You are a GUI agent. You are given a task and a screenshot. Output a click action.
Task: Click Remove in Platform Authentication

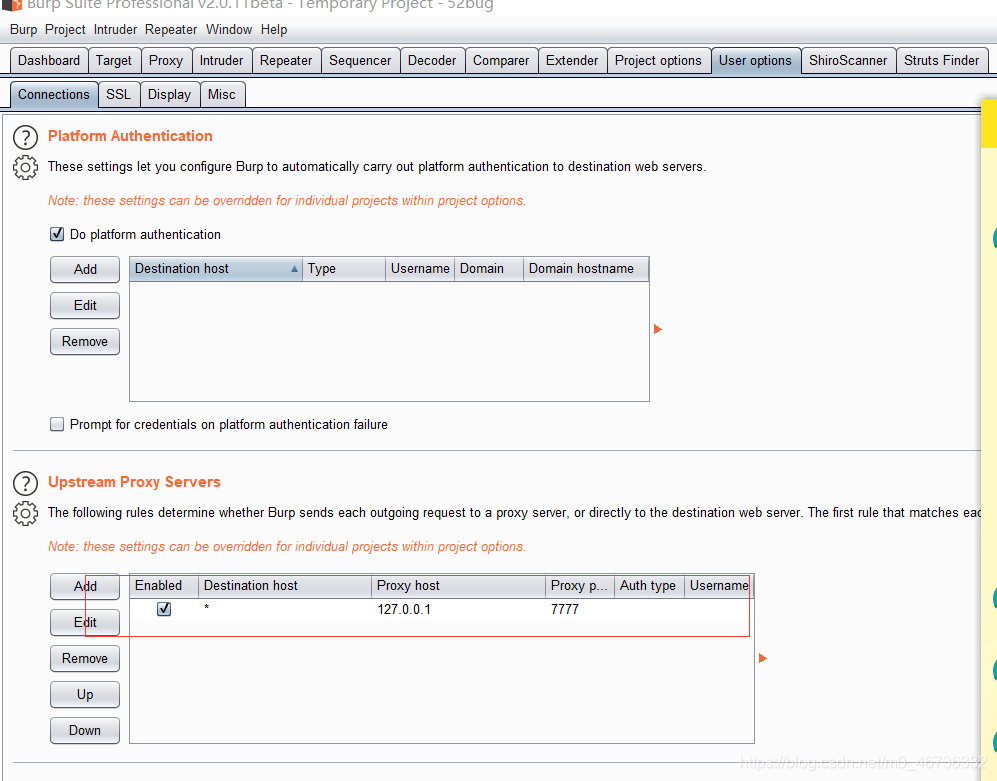pos(85,342)
